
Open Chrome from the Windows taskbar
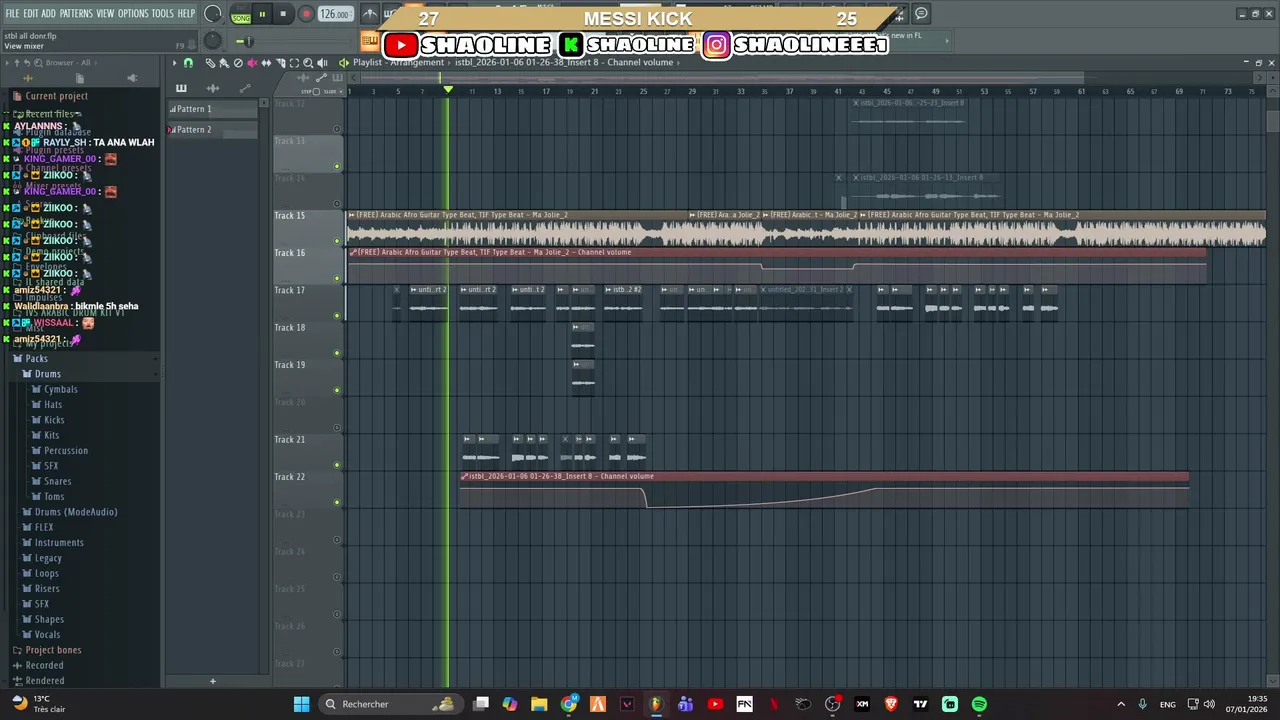coord(569,704)
